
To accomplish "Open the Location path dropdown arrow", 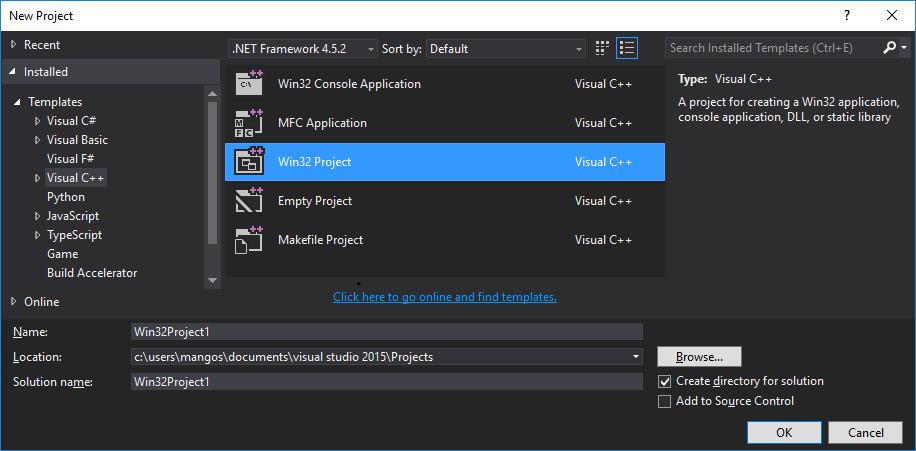I will click(636, 356).
